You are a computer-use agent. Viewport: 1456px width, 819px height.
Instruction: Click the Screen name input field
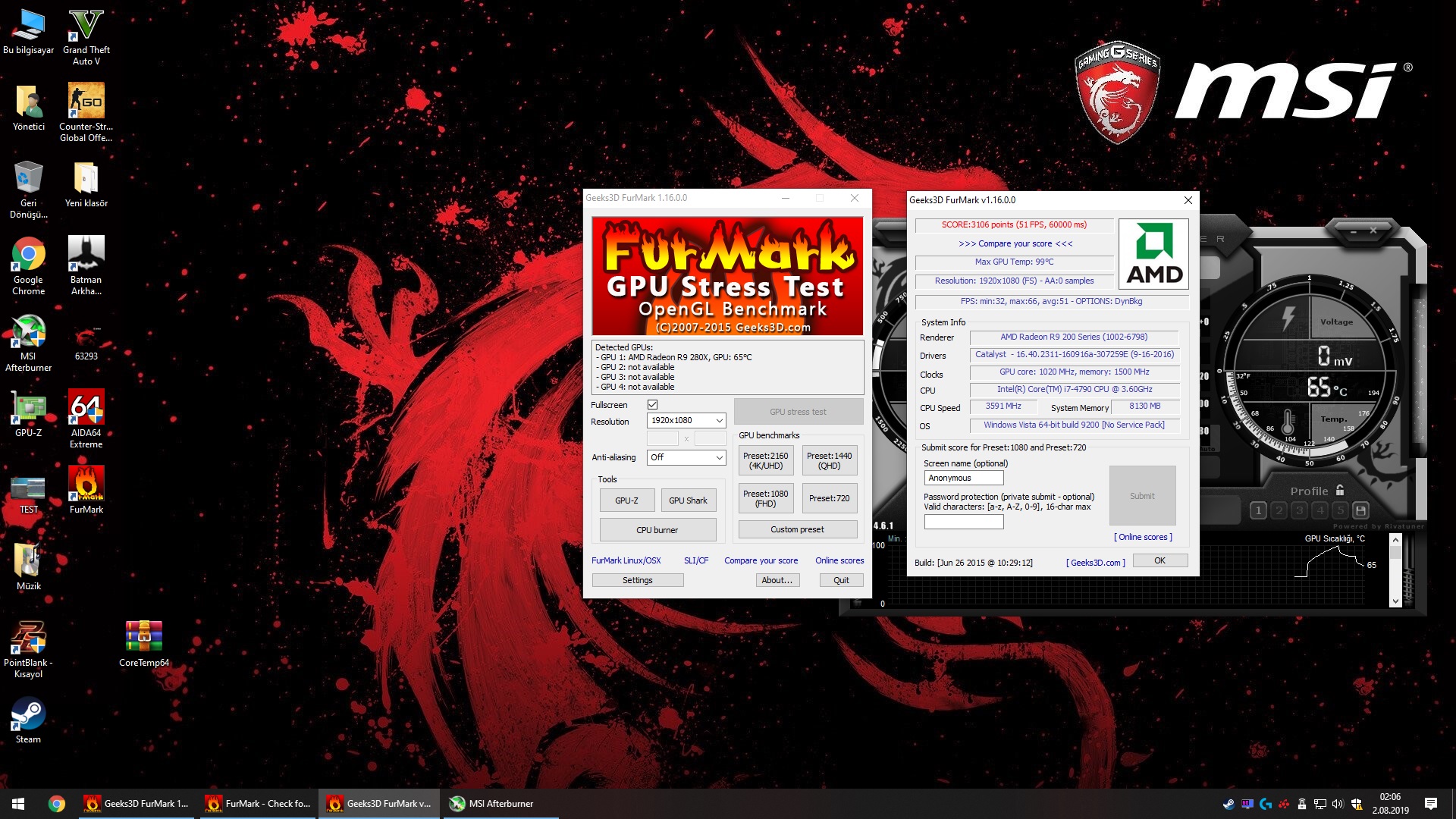click(x=963, y=478)
